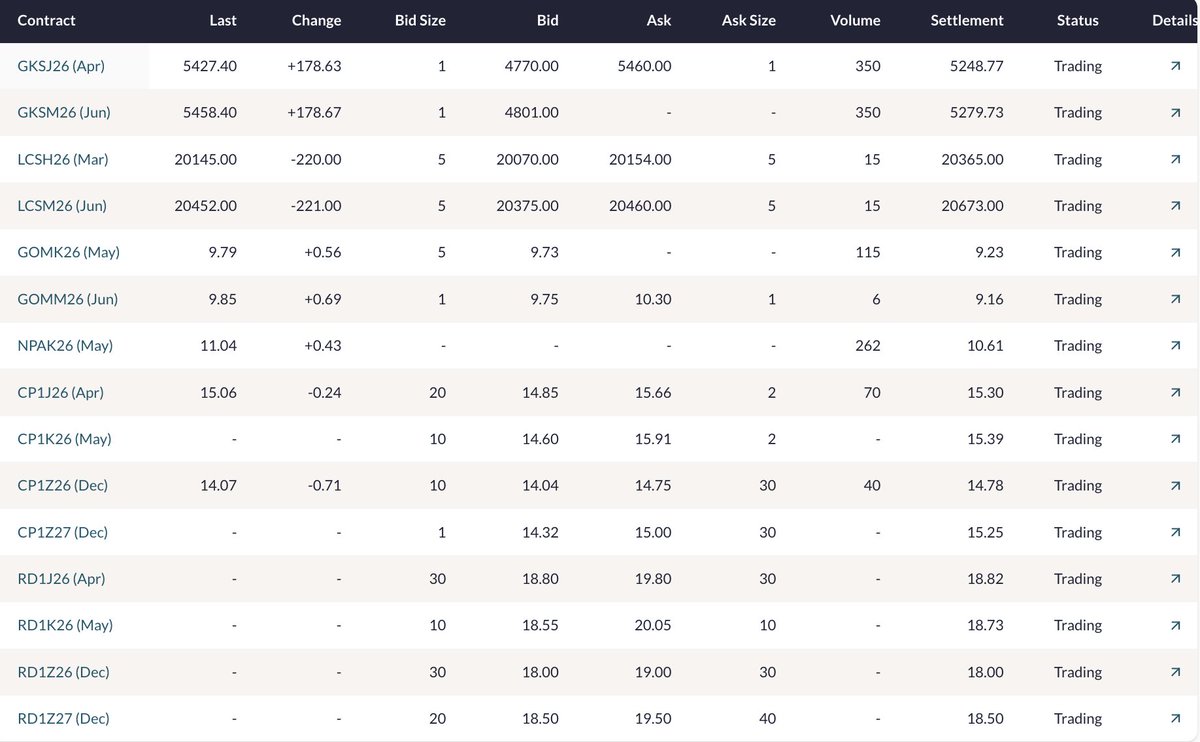Open the RD1J26 (Apr) contract link

click(61, 579)
